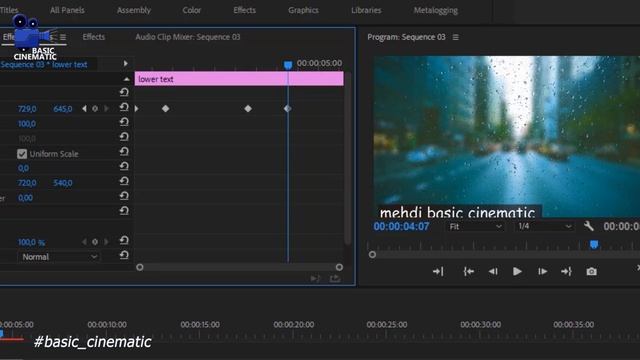This screenshot has width=640, height=360.
Task: Click the 729,0 position X value
Action: 27,109
